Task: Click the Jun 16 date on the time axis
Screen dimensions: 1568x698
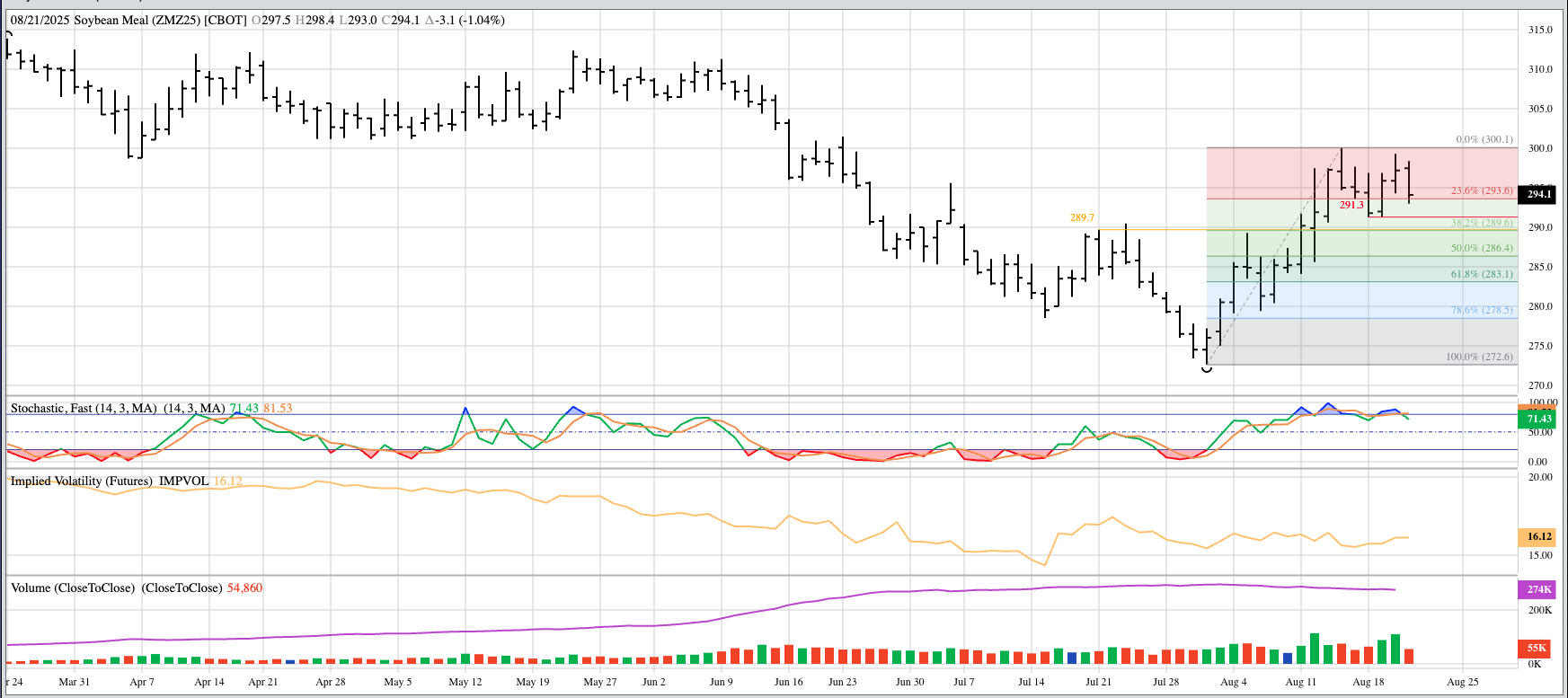Action: pos(788,682)
